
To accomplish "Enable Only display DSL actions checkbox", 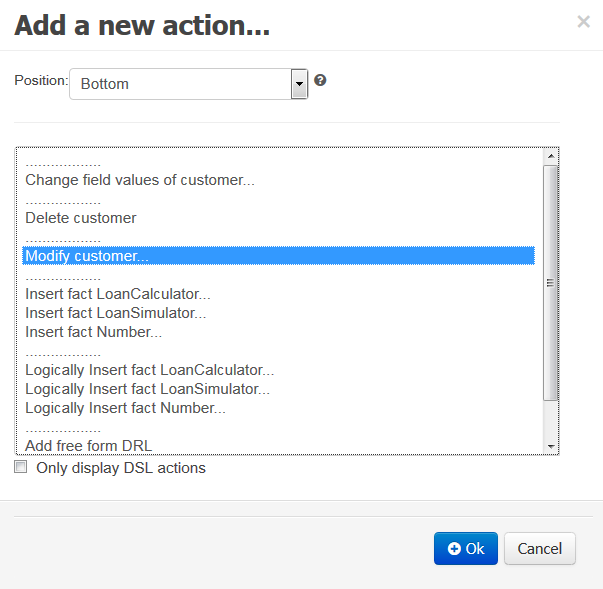I will pyautogui.click(x=21, y=467).
